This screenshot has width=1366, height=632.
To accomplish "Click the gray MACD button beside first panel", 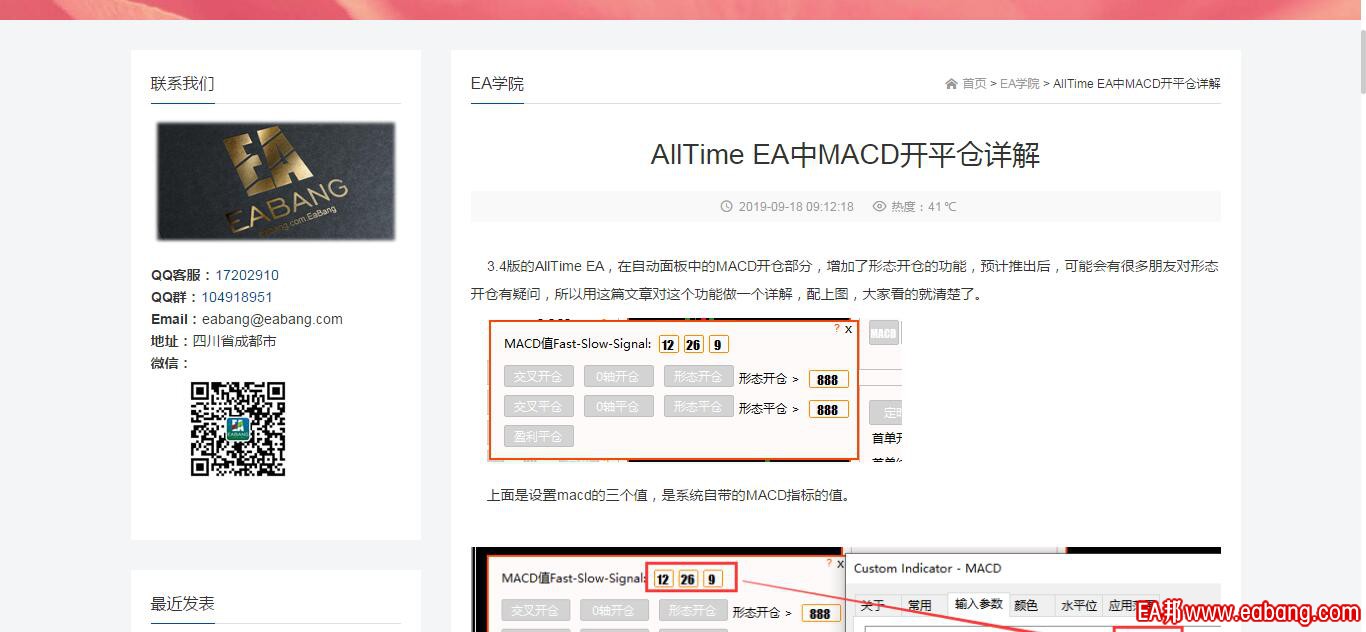I will (883, 333).
